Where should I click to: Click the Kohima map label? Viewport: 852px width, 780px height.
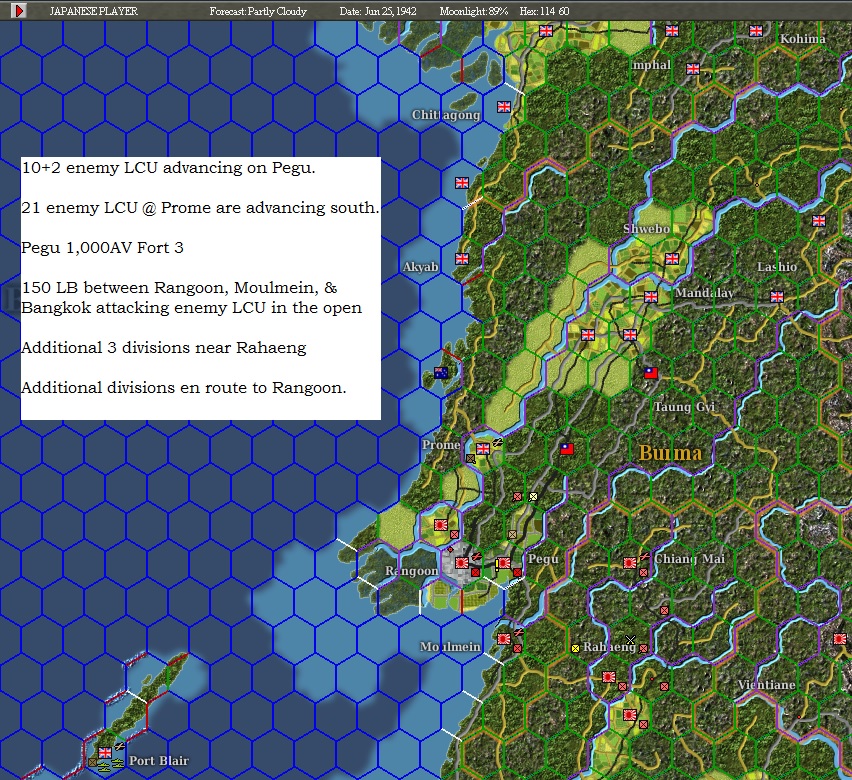click(803, 39)
